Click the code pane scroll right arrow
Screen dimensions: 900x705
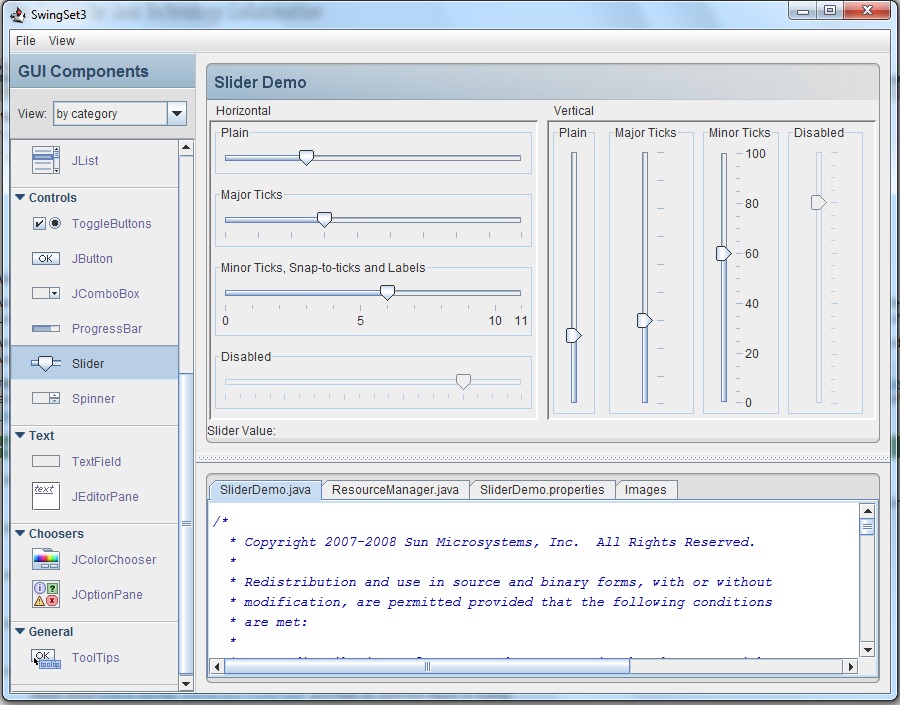tap(851, 667)
